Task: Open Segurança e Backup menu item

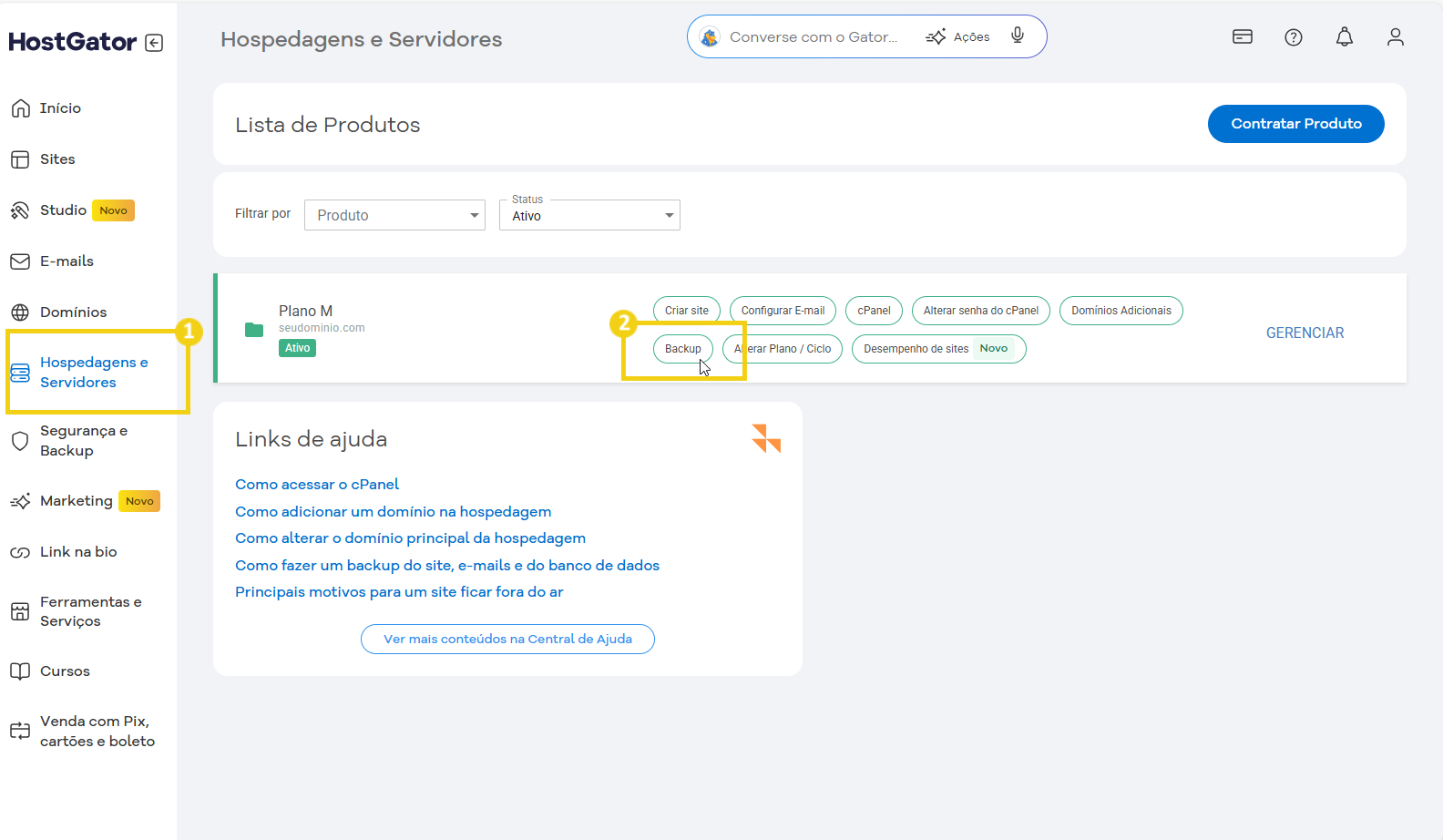Action: coord(84,441)
